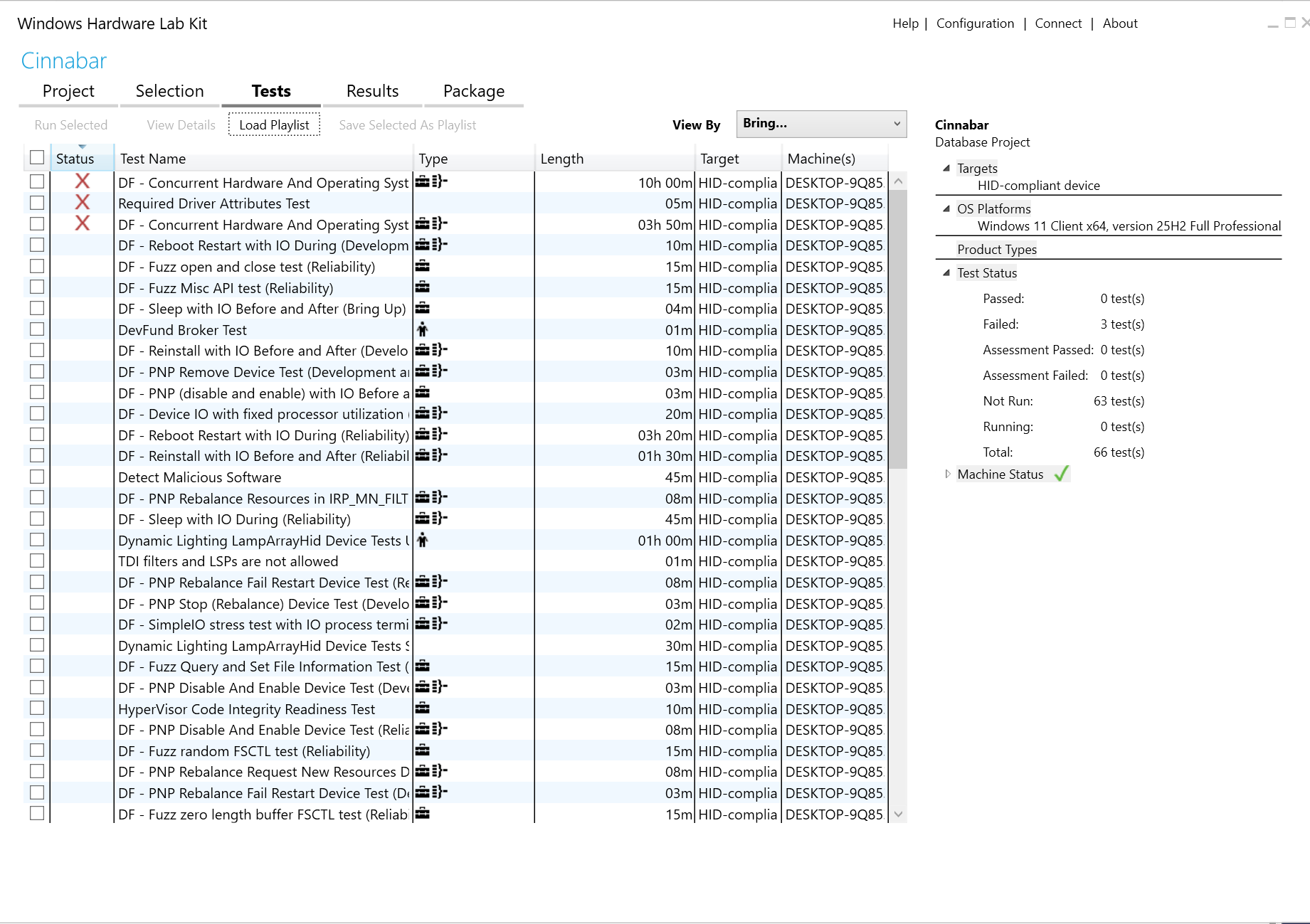The image size is (1310, 924).
Task: Sort tests by the Machine(s) column header
Action: [835, 159]
